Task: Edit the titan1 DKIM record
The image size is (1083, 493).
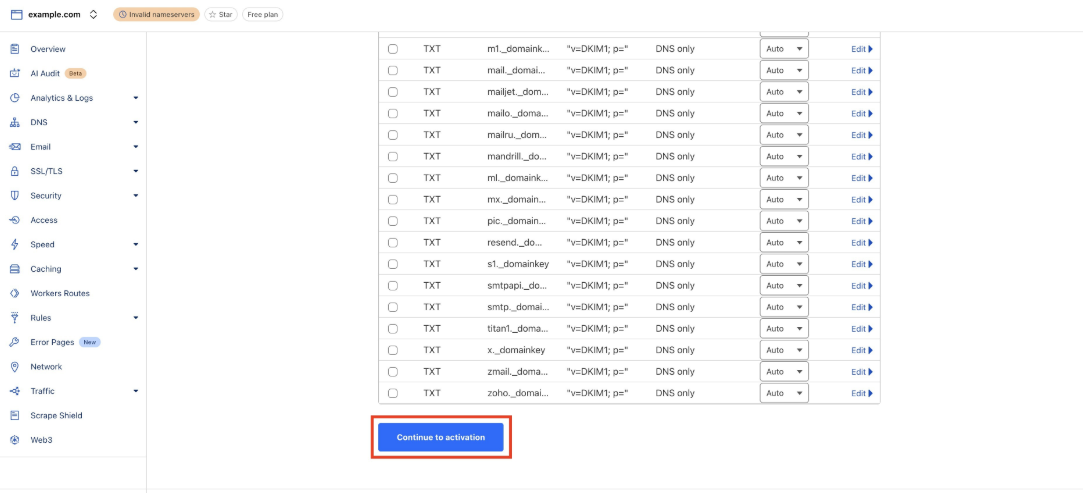Action: tap(861, 328)
